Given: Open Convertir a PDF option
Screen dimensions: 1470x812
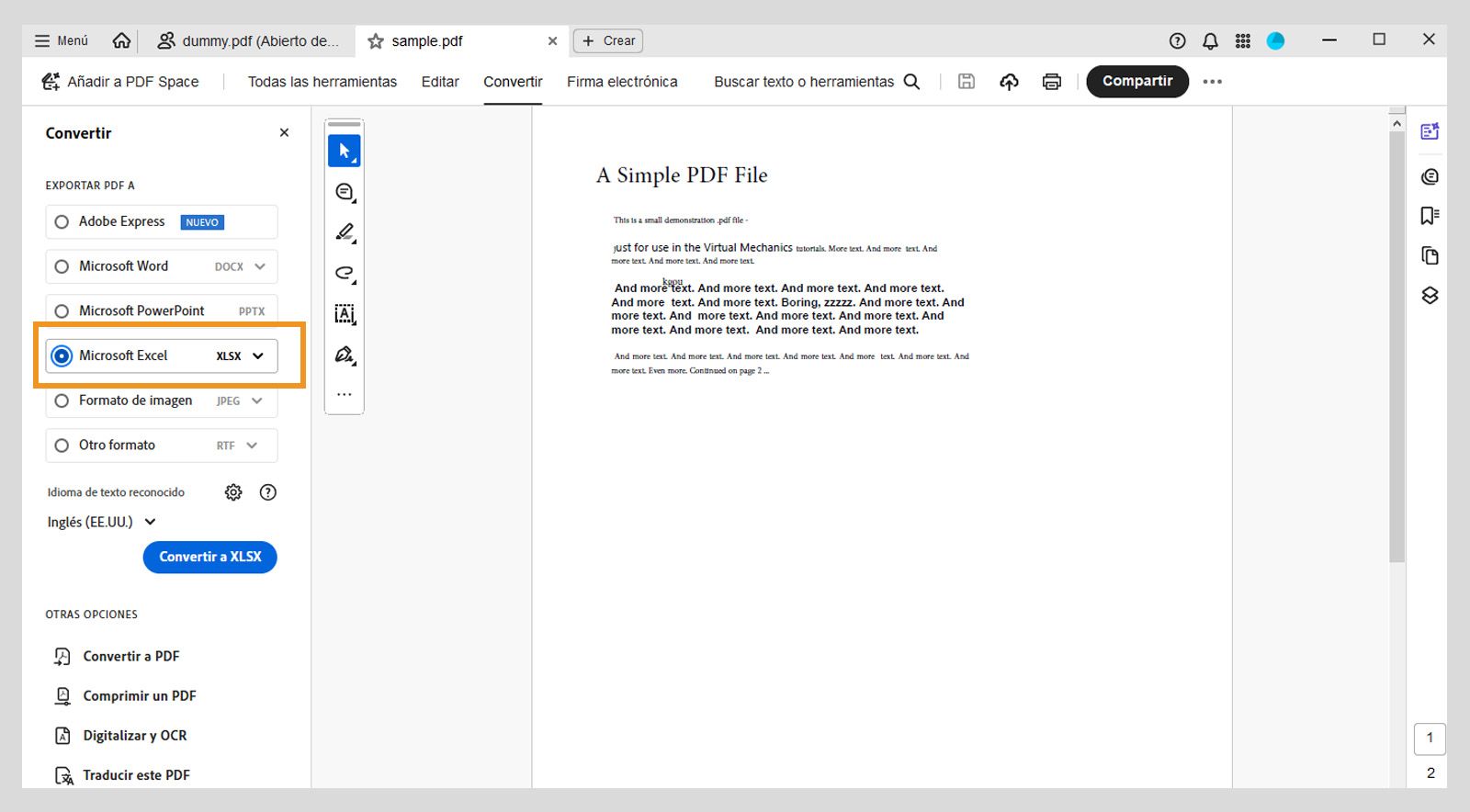Looking at the screenshot, I should pyautogui.click(x=117, y=656).
